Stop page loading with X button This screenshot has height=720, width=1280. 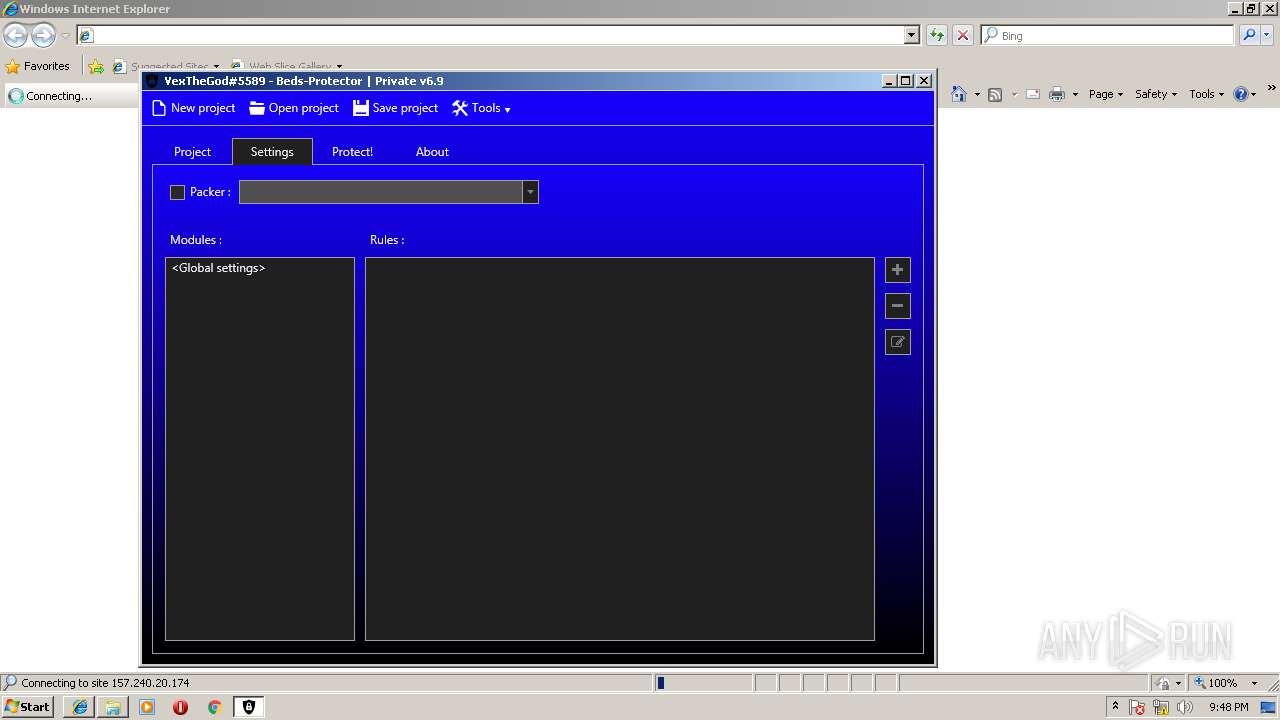(963, 35)
